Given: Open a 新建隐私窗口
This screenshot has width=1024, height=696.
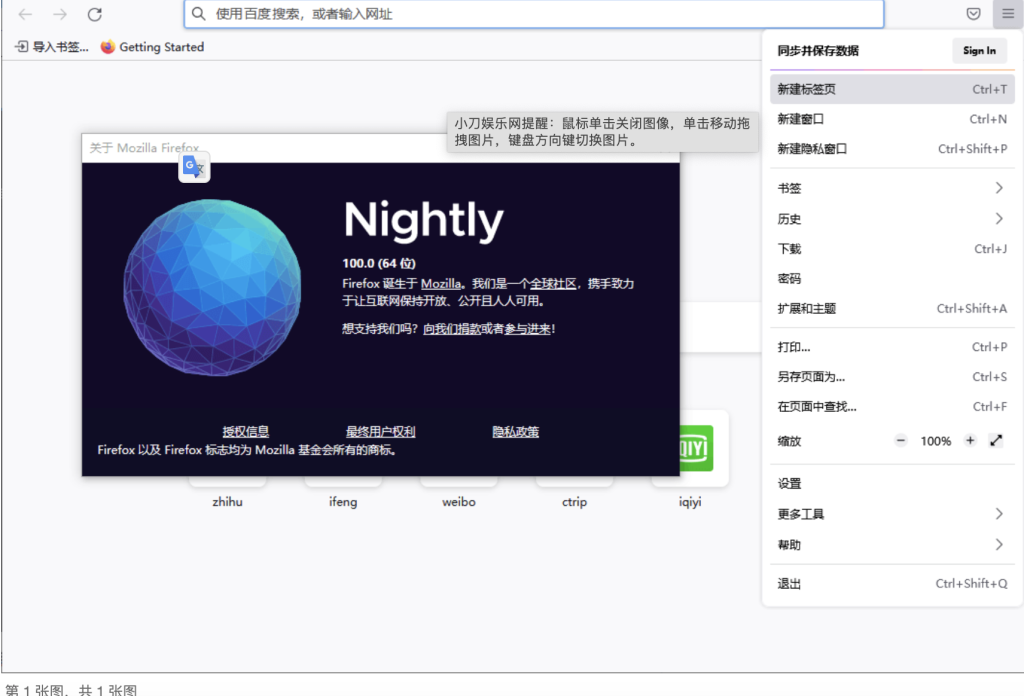Looking at the screenshot, I should (812, 148).
